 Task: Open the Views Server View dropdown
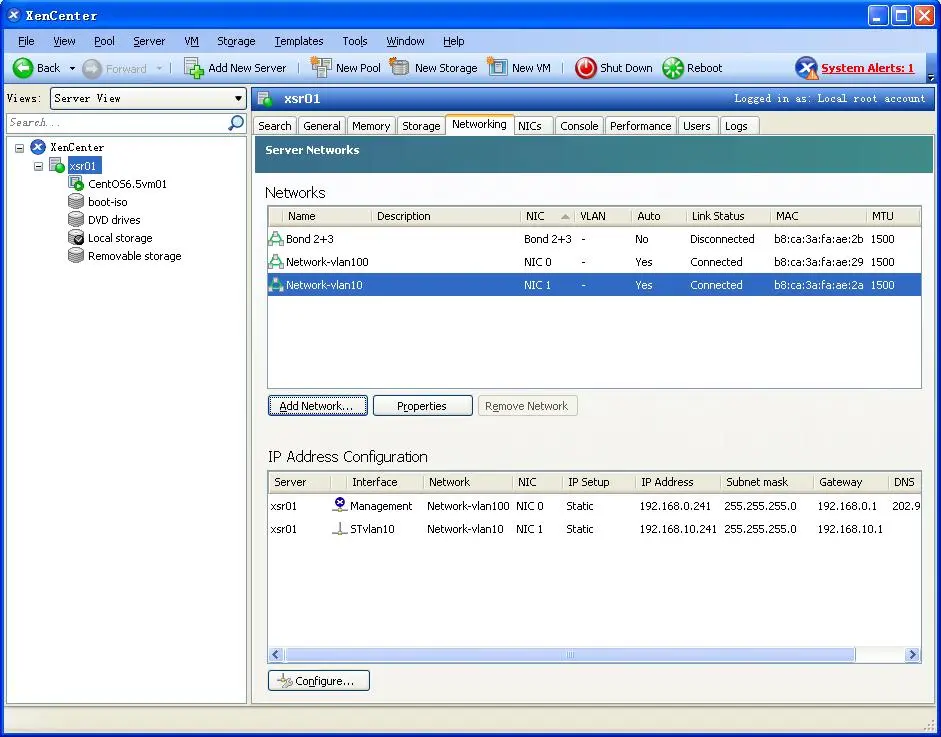coord(148,98)
